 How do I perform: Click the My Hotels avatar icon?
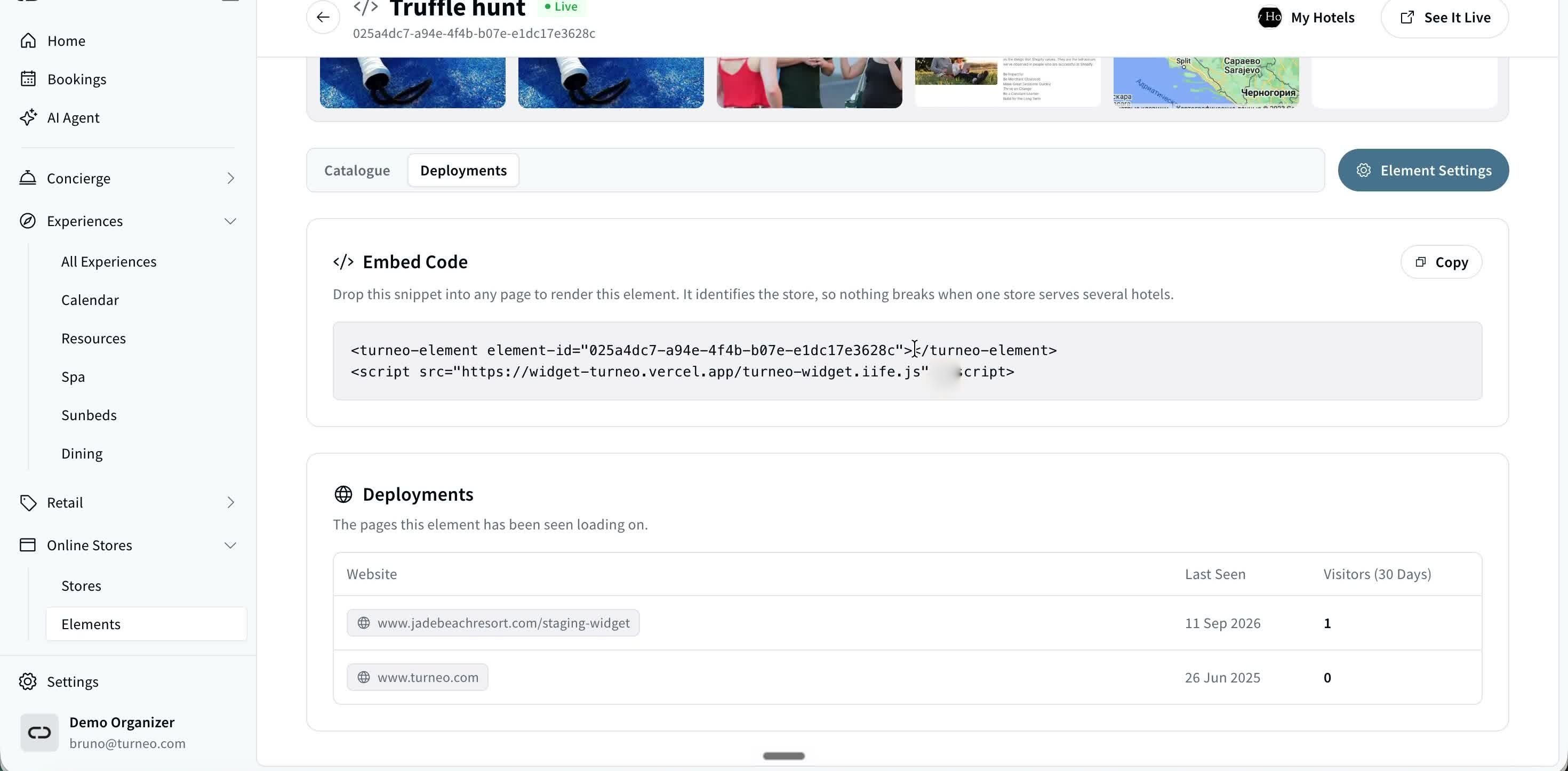click(x=1270, y=17)
